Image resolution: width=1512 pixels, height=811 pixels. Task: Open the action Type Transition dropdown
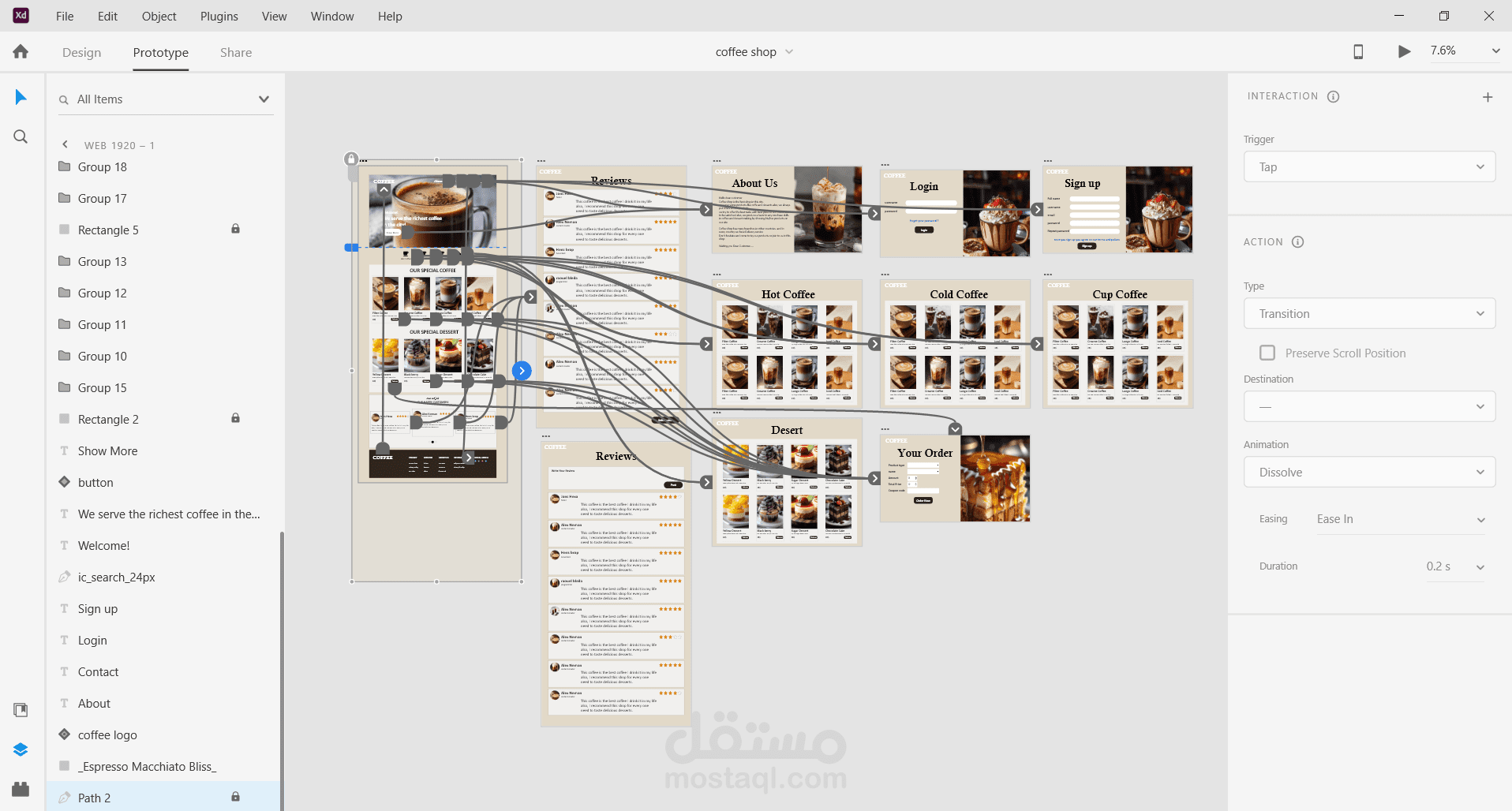[1369, 313]
